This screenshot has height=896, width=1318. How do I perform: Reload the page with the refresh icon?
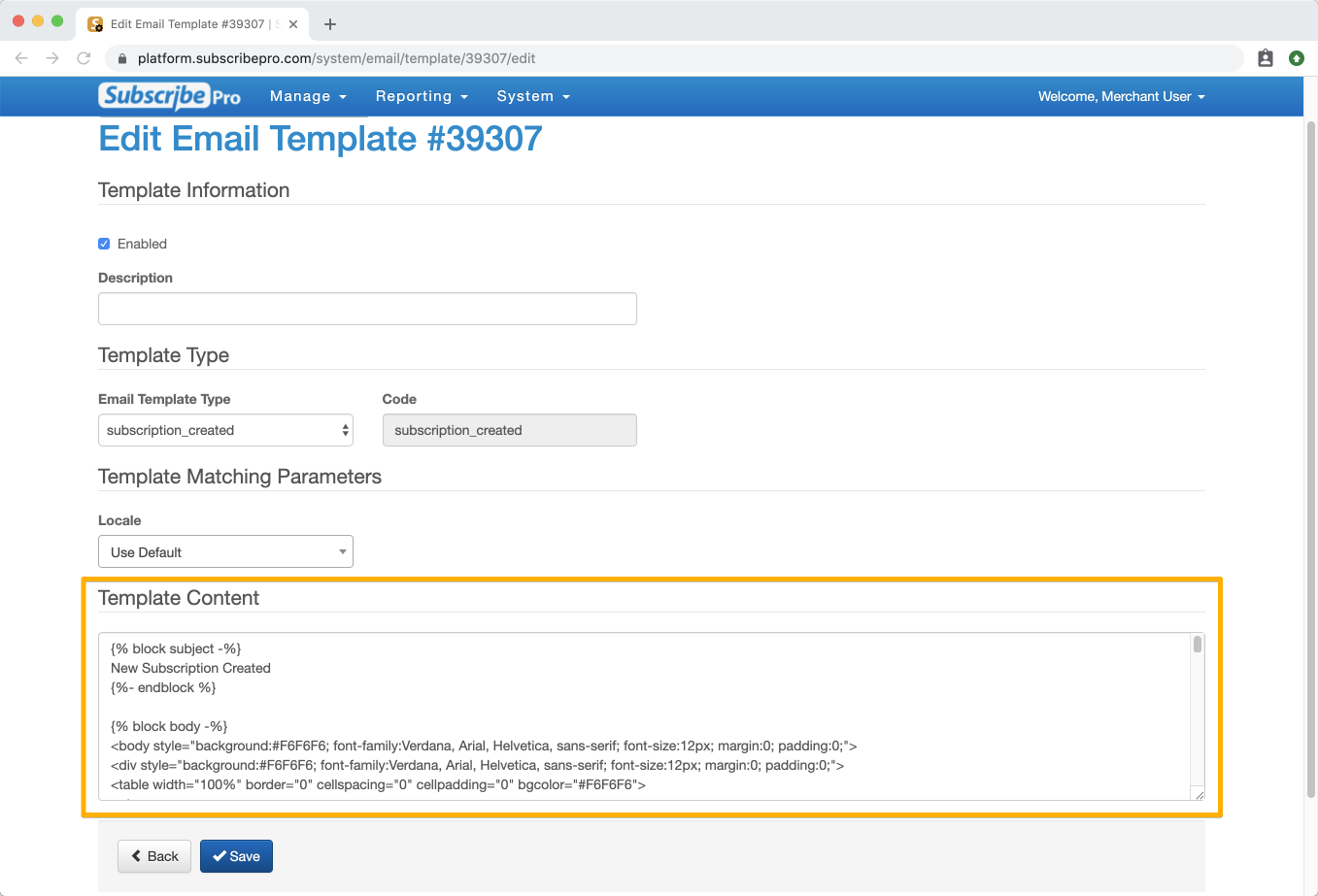84,58
